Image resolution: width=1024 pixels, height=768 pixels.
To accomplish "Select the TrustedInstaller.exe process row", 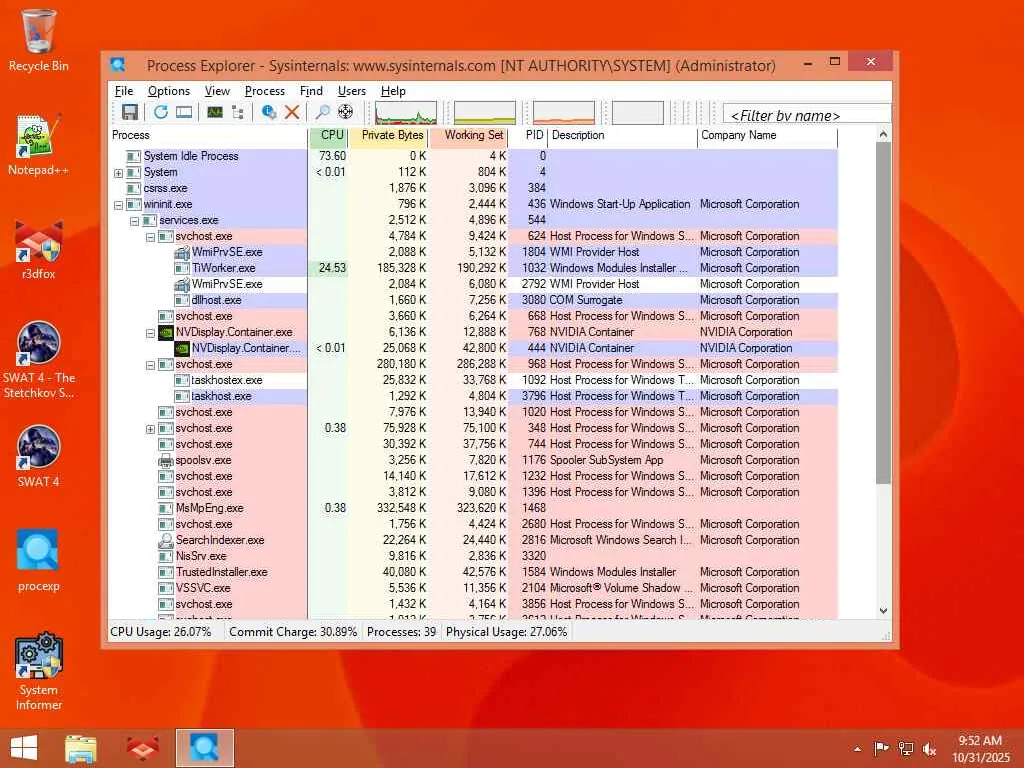I will tap(473, 572).
